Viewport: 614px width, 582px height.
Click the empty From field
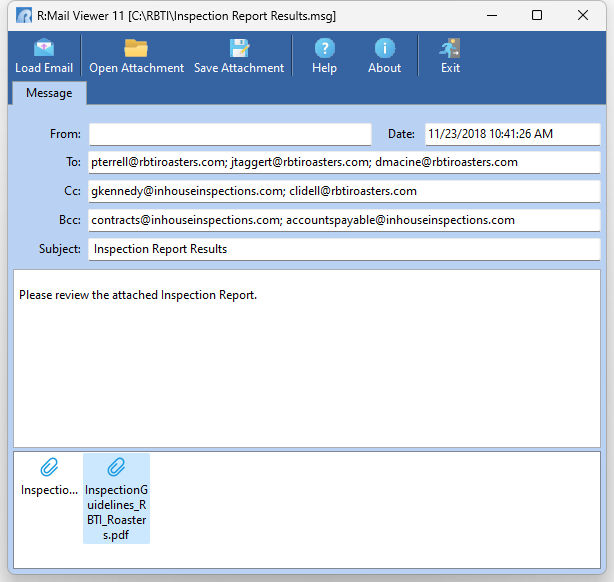pos(230,134)
